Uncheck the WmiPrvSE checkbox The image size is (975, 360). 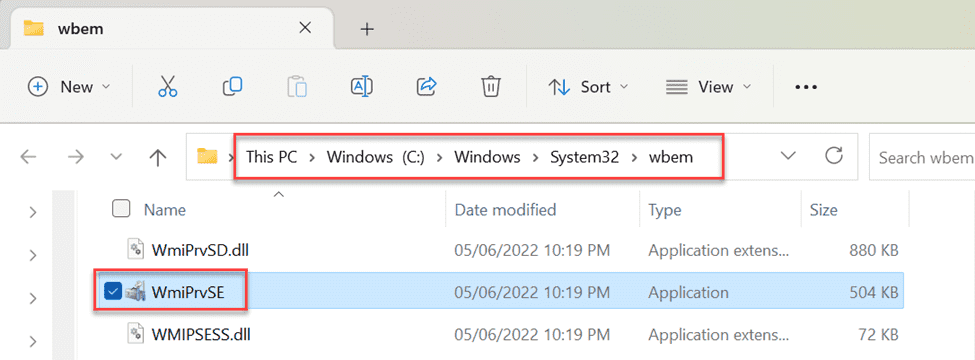[x=113, y=291]
